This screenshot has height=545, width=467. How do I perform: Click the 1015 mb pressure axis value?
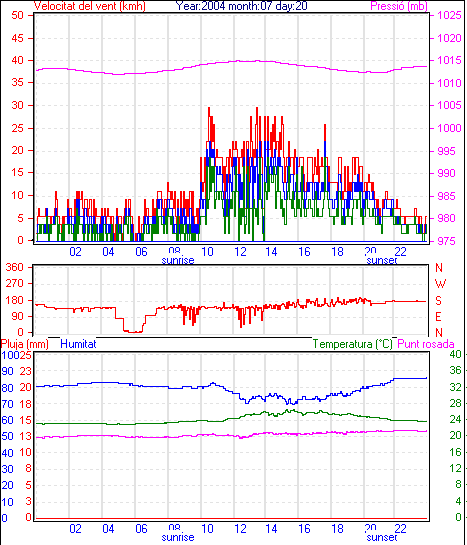click(450, 60)
